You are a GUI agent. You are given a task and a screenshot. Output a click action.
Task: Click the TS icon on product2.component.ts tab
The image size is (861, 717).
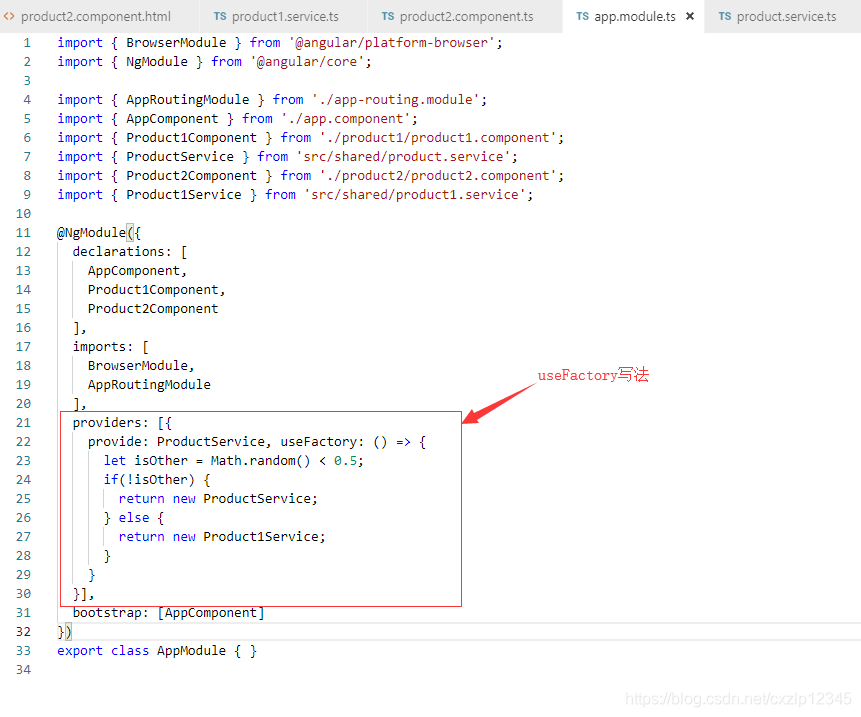[388, 16]
